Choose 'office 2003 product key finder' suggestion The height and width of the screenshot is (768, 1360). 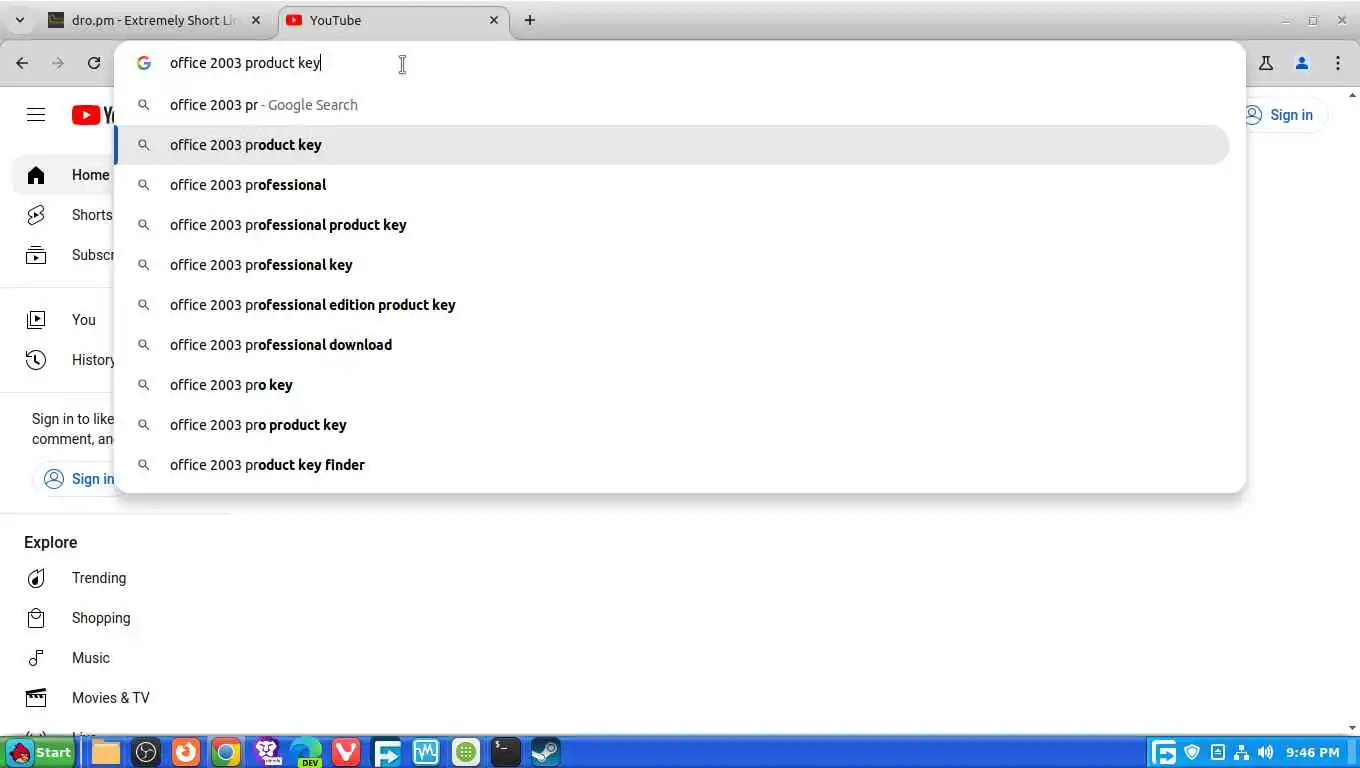672,465
